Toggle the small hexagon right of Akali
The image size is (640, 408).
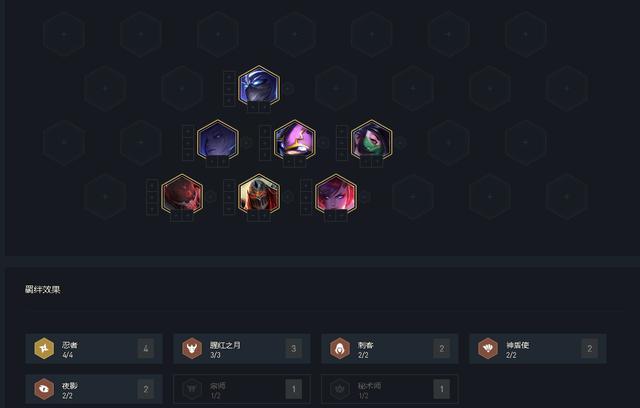[401, 142]
